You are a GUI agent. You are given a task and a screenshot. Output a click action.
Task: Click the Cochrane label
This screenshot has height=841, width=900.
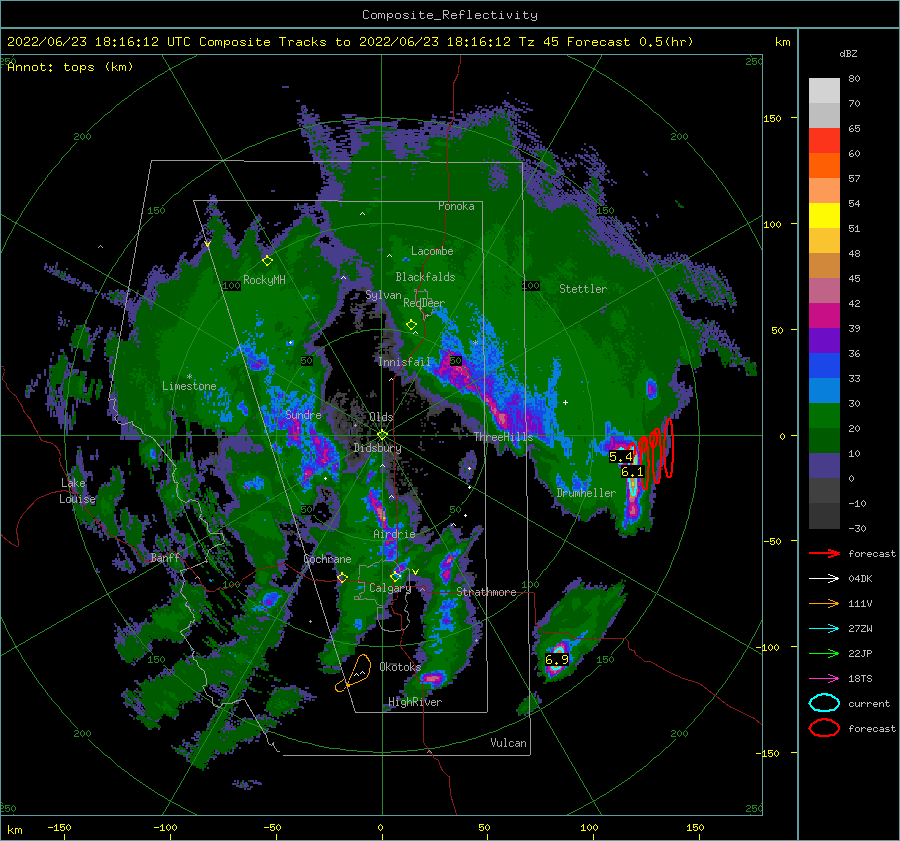tap(327, 559)
